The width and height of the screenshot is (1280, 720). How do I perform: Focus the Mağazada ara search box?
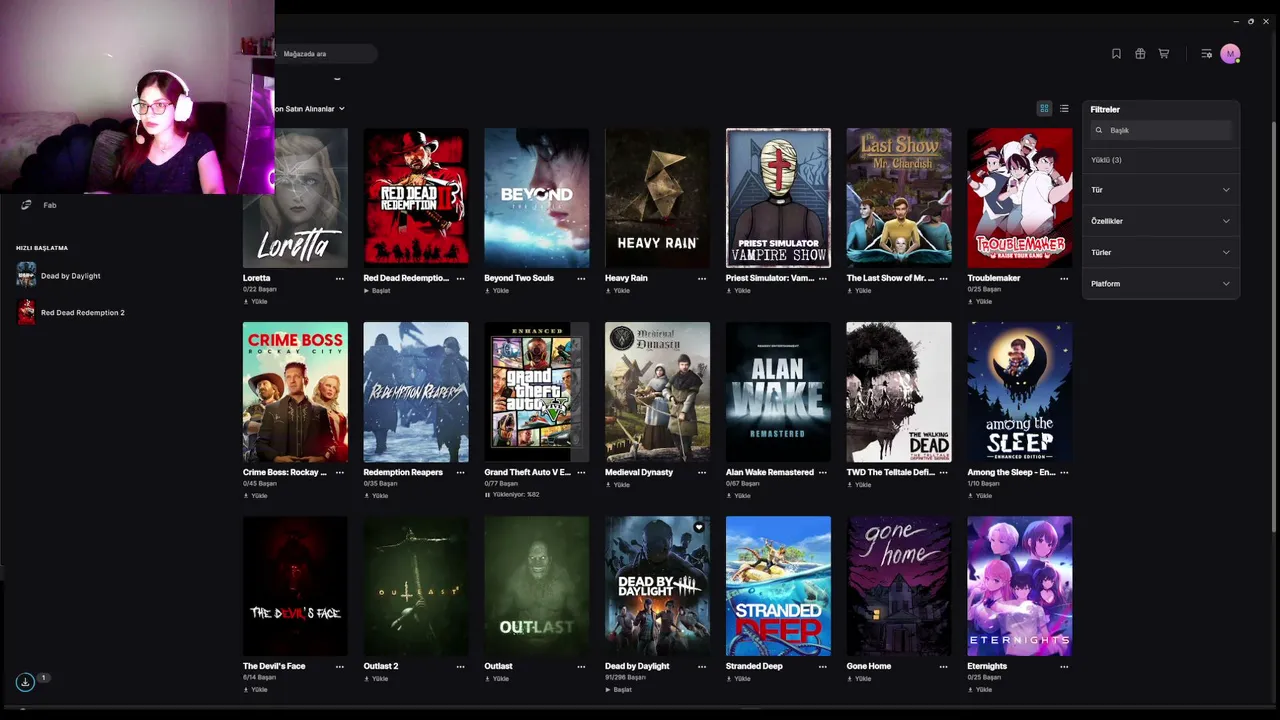327,54
